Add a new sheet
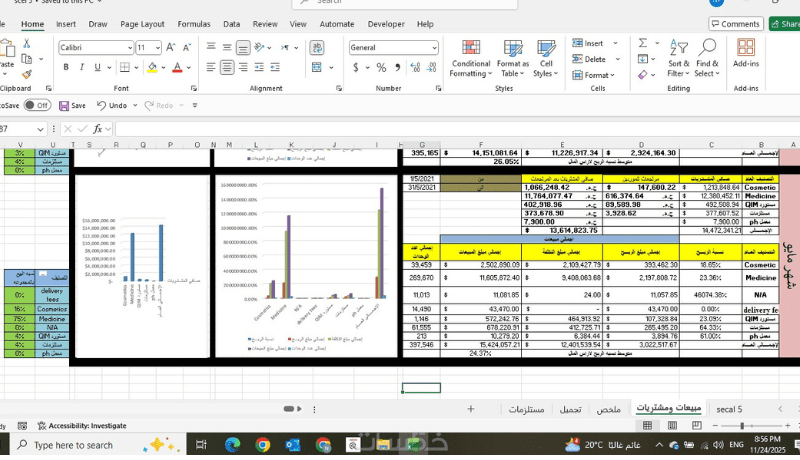This screenshot has width=800, height=460. 470,409
